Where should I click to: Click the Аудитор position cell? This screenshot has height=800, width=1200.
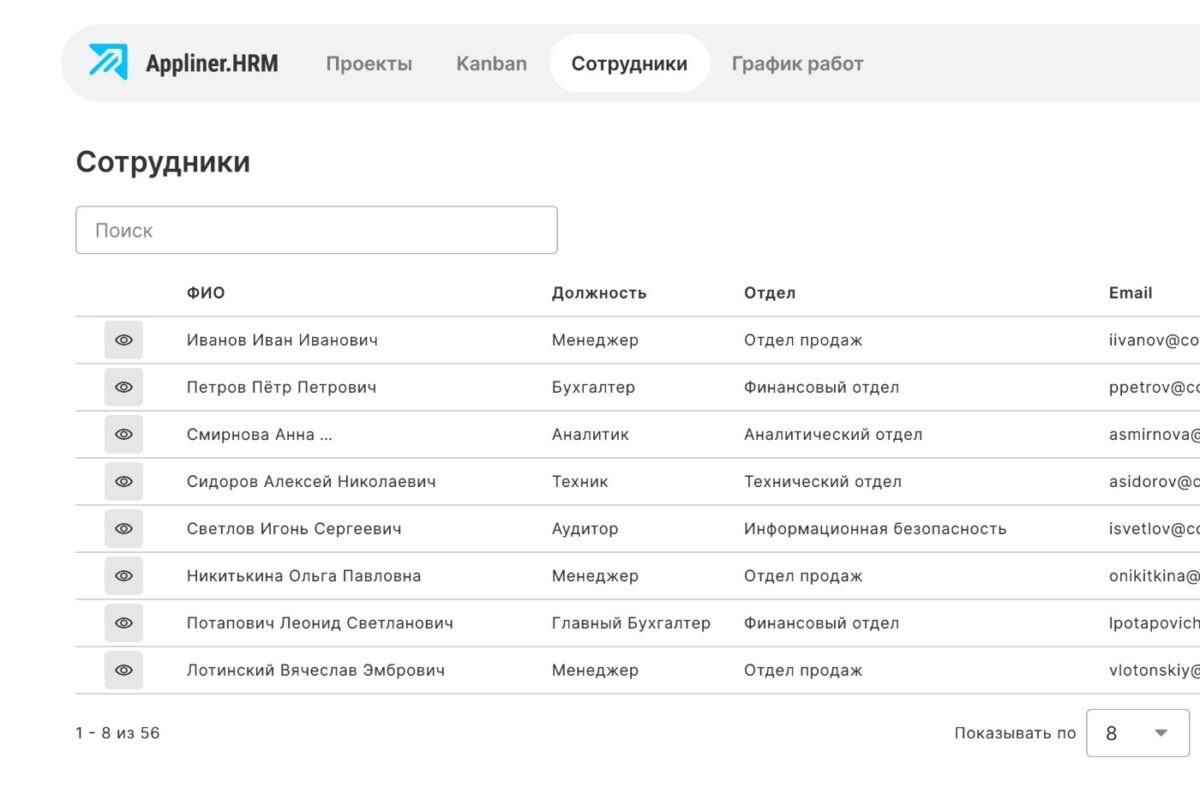point(585,528)
